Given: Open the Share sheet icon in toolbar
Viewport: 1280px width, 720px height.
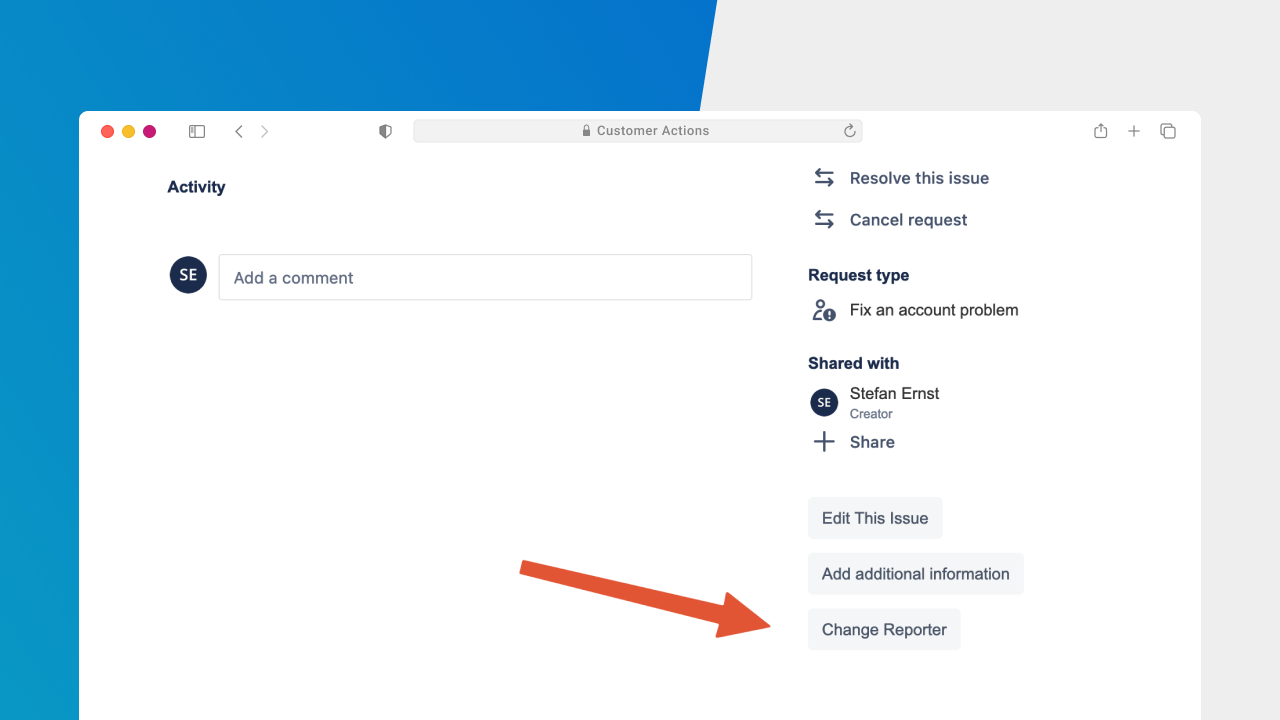Looking at the screenshot, I should point(1100,131).
